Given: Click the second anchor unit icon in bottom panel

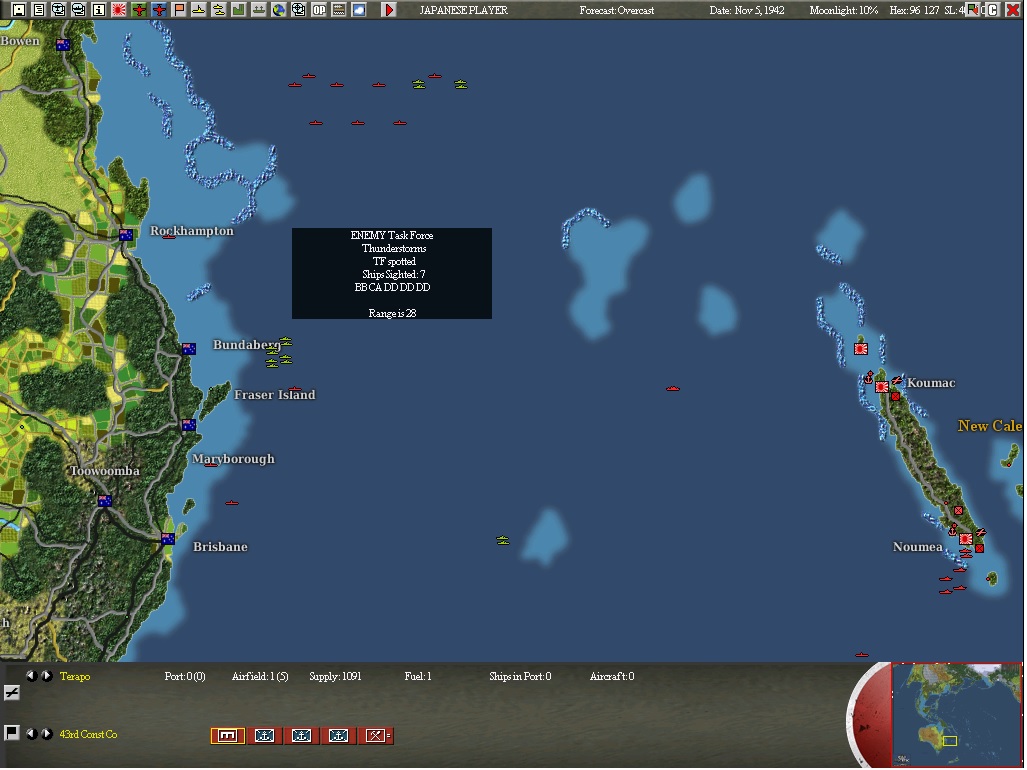Looking at the screenshot, I should [301, 736].
